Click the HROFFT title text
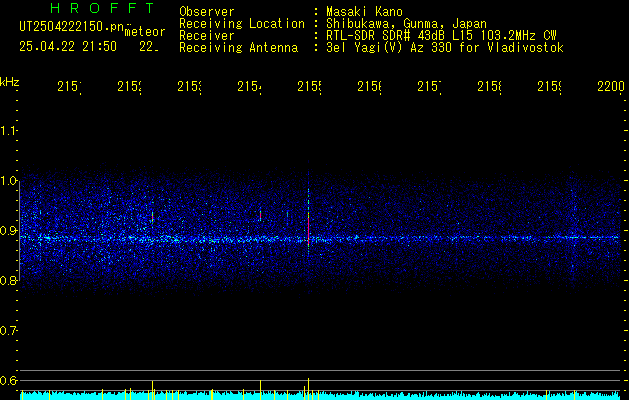 coord(103,8)
